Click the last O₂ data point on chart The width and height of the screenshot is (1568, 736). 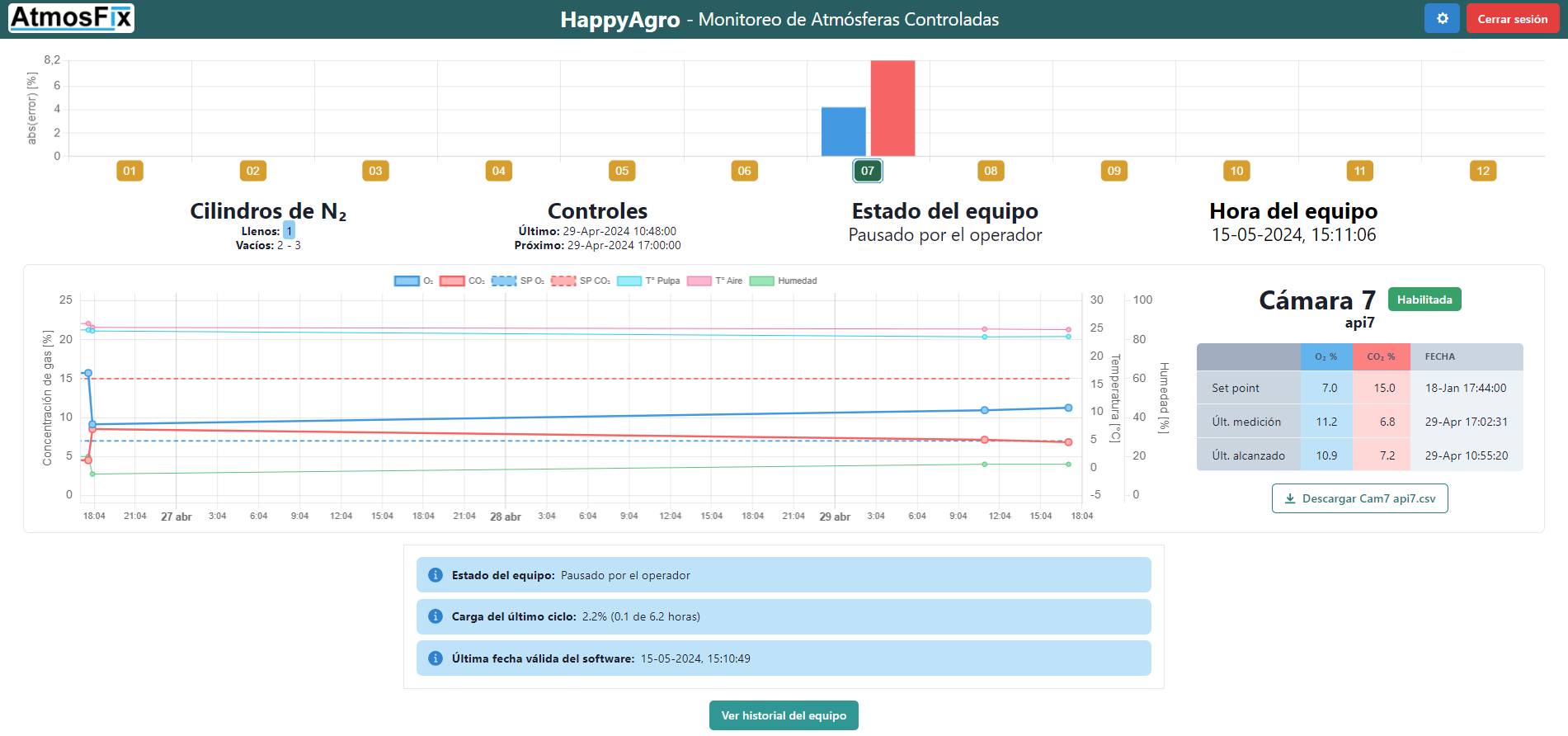click(1068, 408)
